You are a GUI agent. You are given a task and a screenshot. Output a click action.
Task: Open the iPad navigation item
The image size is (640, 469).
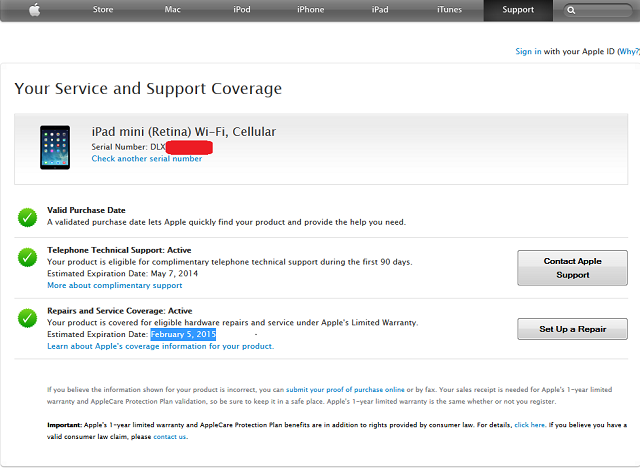[x=380, y=9]
